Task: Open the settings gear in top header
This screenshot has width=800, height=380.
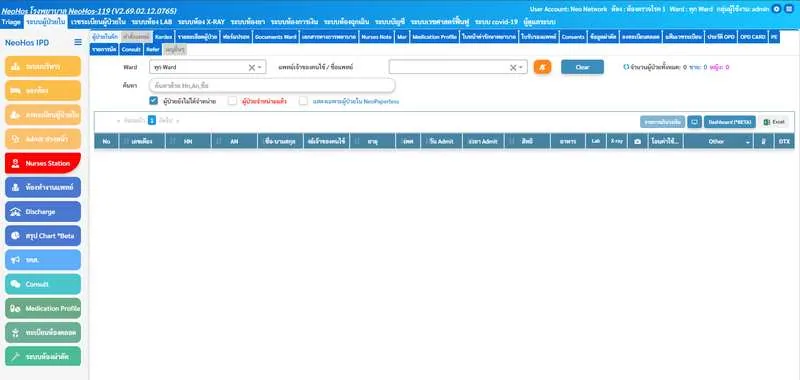Action: click(x=777, y=9)
